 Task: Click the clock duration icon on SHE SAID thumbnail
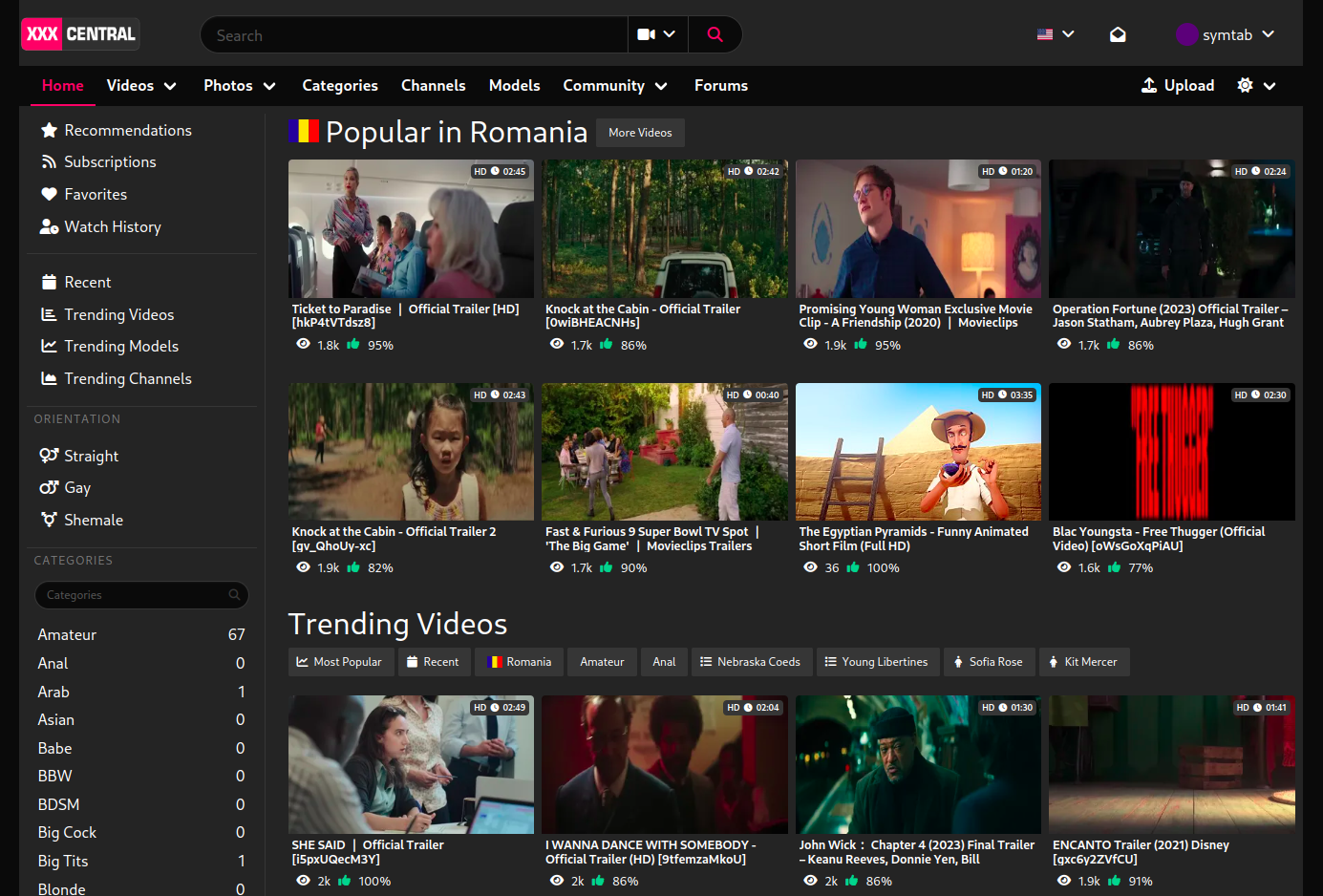tap(495, 708)
